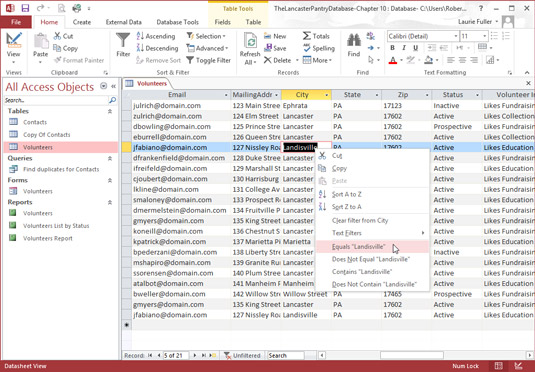The width and height of the screenshot is (535, 372).
Task: Choose Sort A to Z in the context menu
Action: [x=372, y=194]
